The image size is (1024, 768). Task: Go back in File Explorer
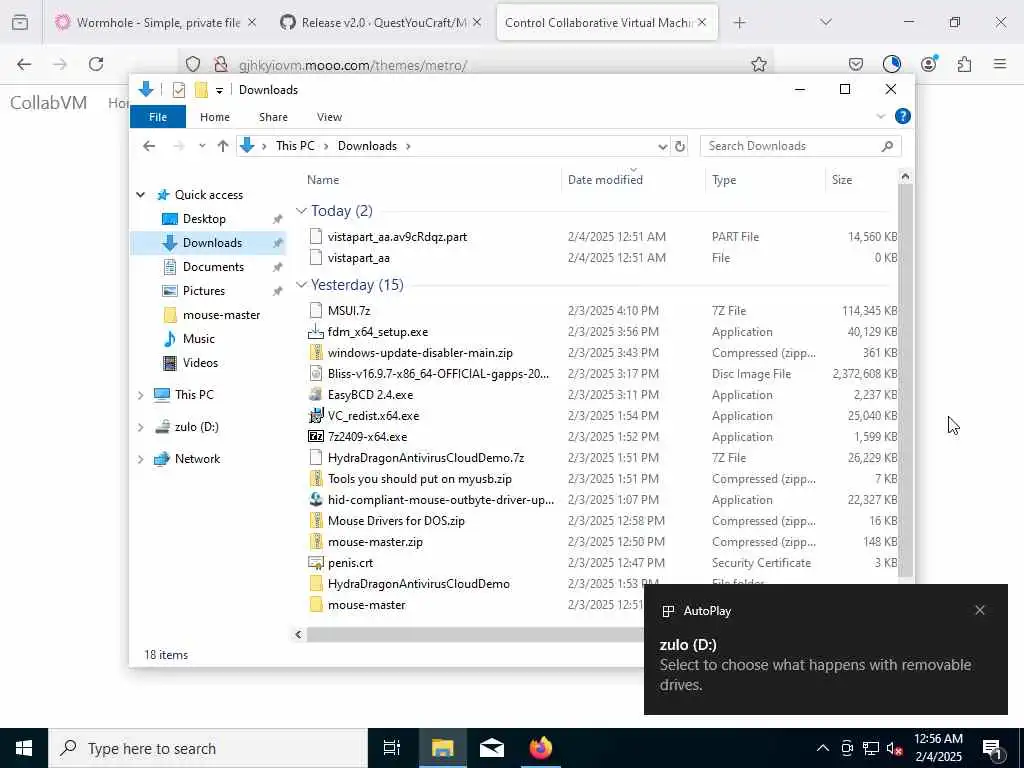[x=149, y=146]
